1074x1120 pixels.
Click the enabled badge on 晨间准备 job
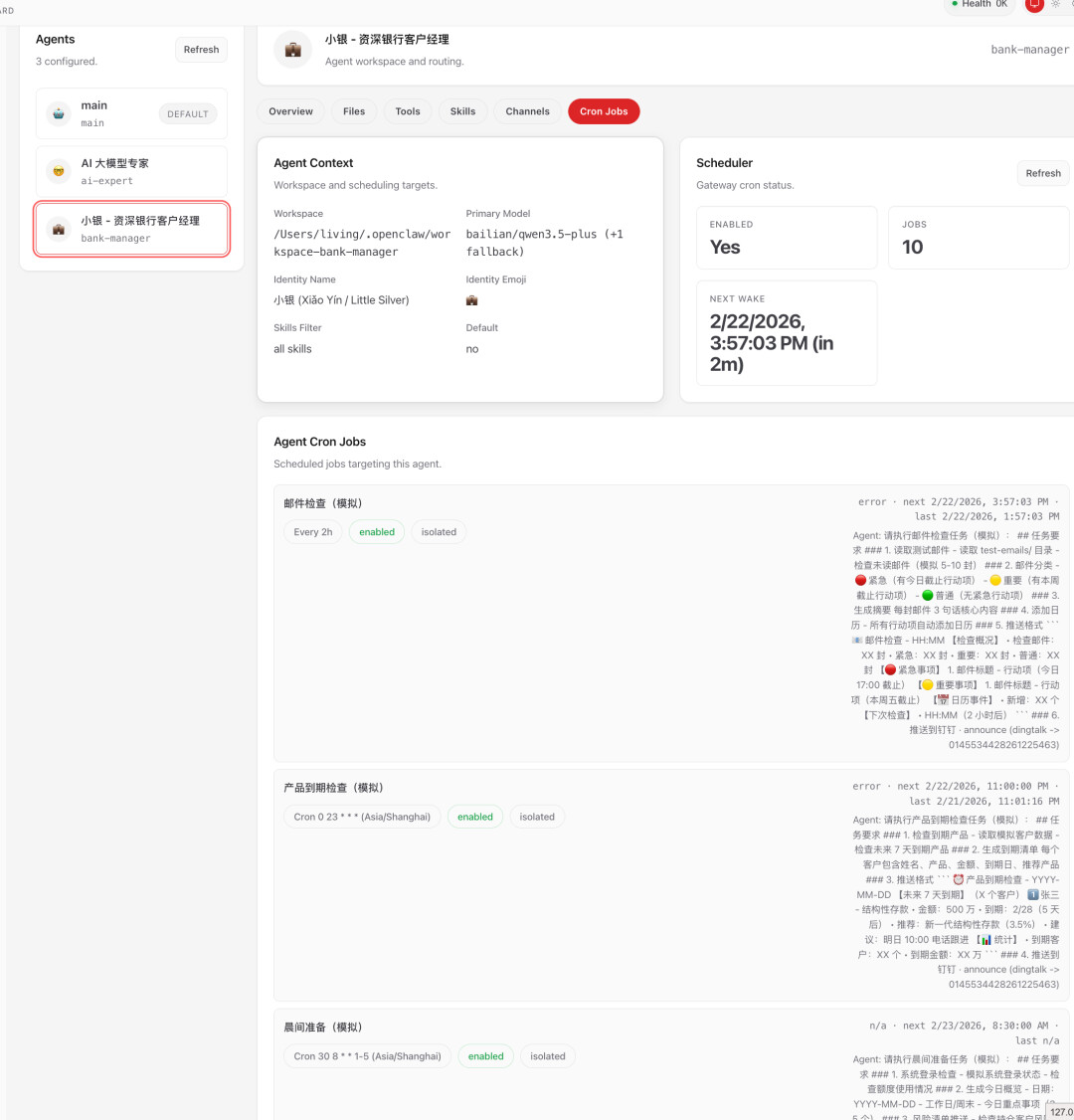[485, 1056]
